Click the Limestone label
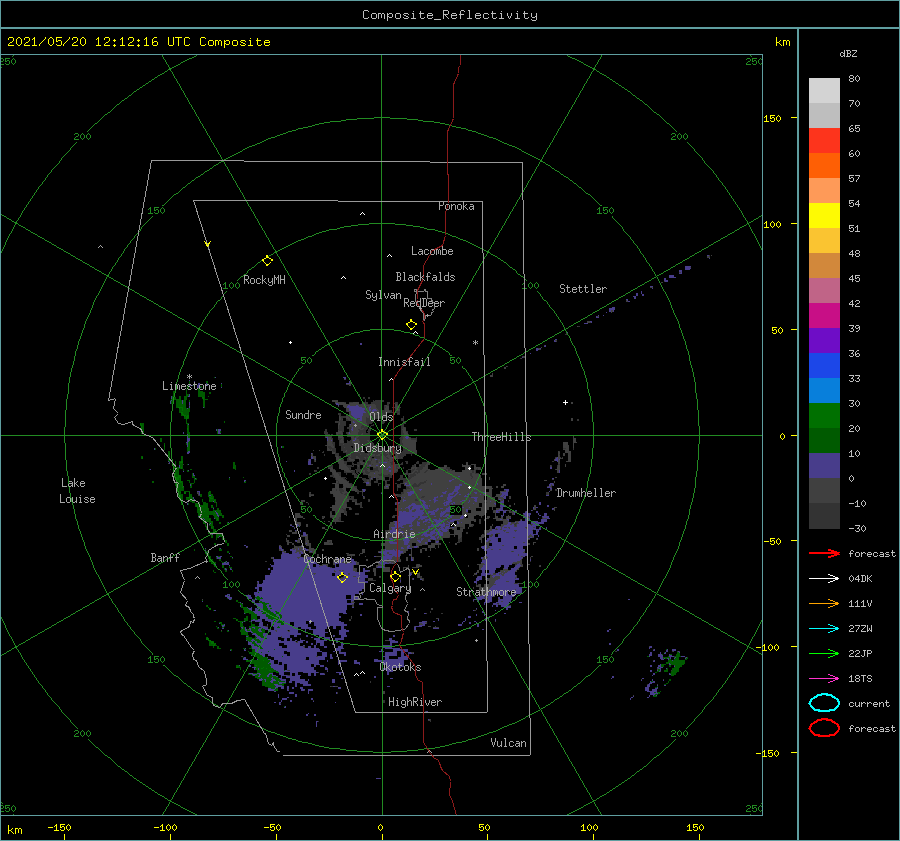The height and width of the screenshot is (841, 900). 189,386
